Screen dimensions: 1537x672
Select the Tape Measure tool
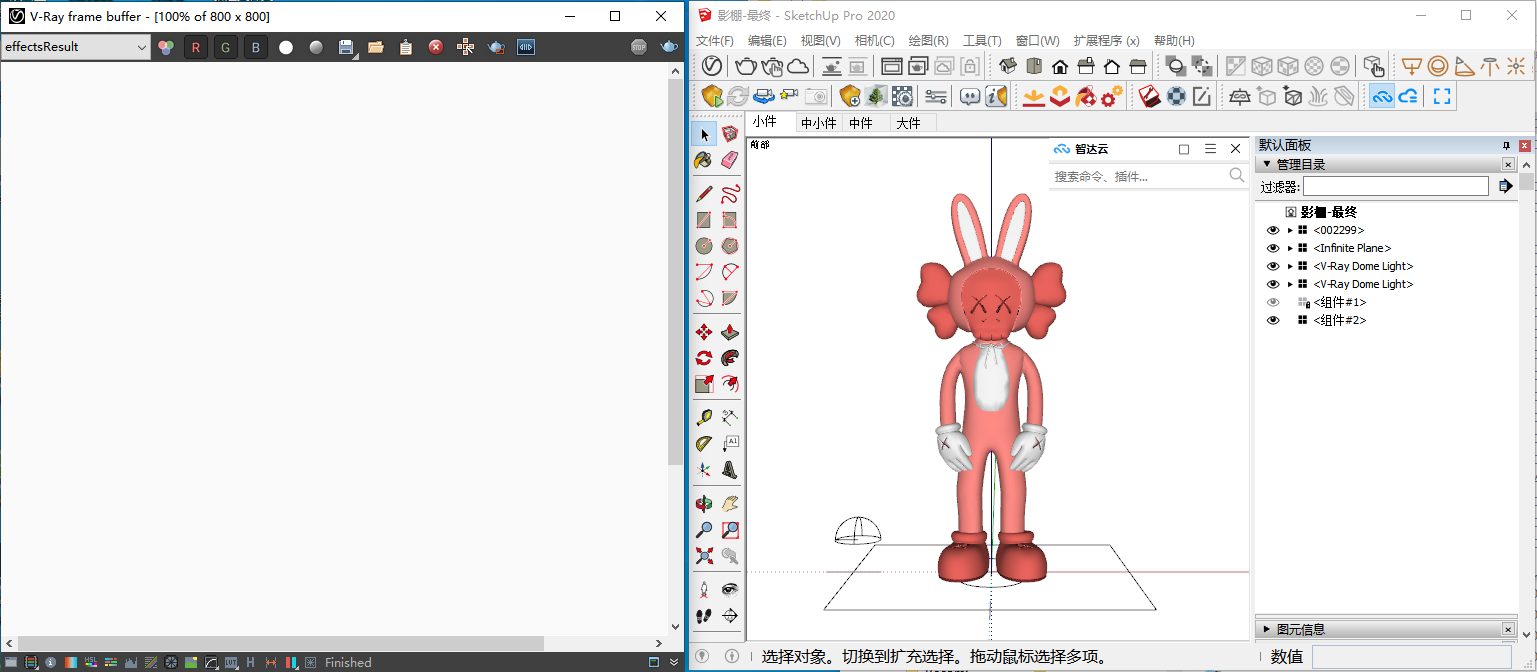click(x=704, y=417)
